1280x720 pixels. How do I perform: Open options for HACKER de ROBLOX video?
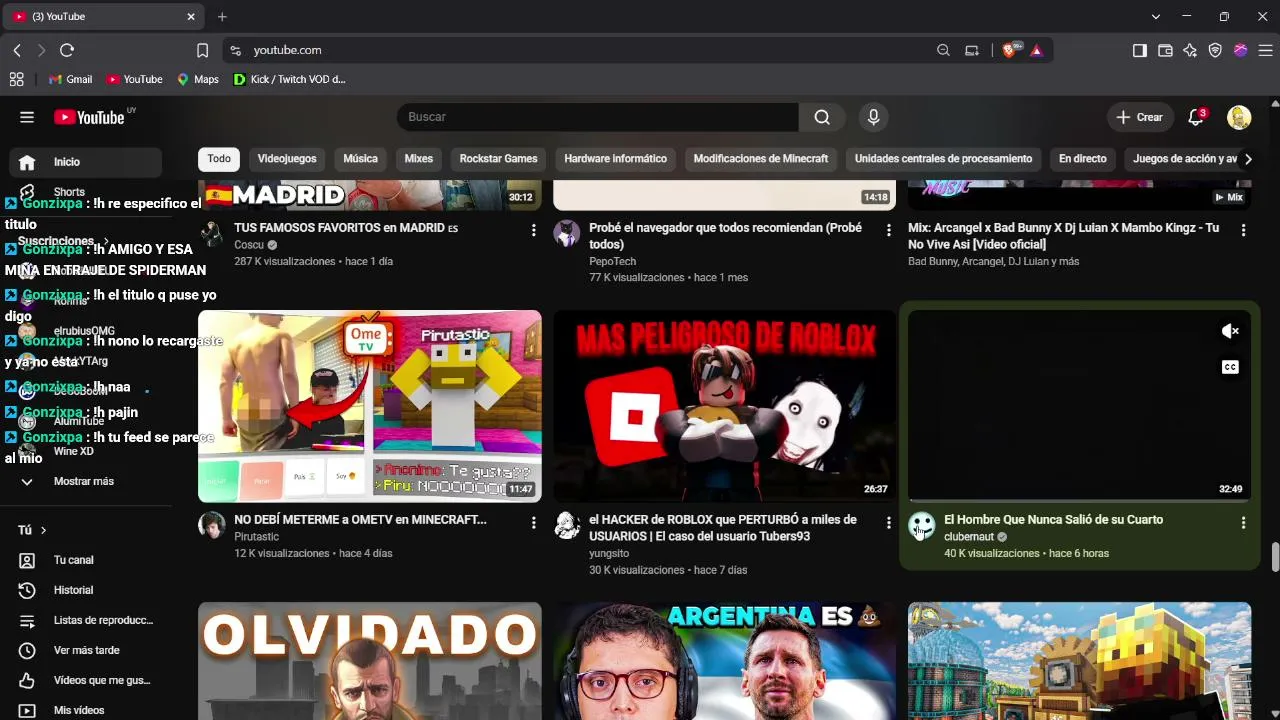(888, 522)
